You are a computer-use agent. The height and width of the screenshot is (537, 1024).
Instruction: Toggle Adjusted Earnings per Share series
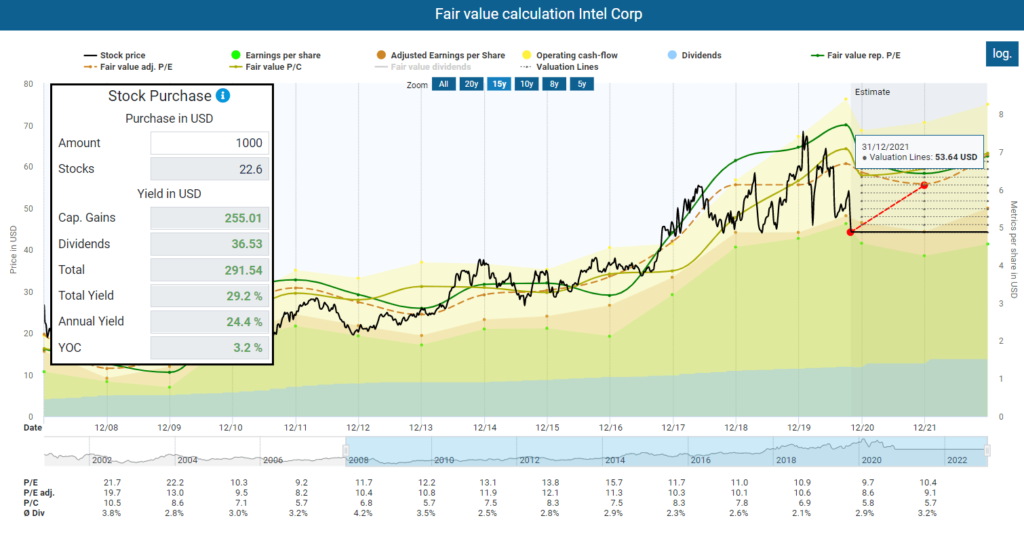[441, 56]
